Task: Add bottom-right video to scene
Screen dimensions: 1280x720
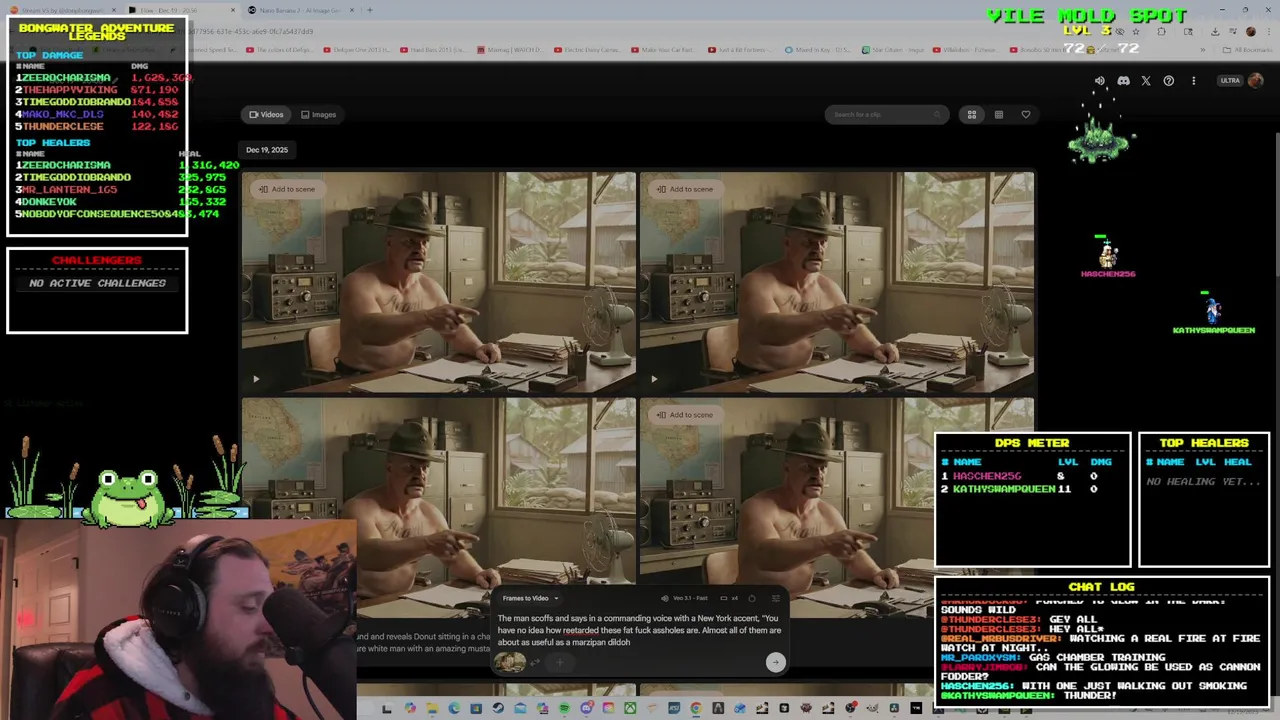Action: click(685, 415)
